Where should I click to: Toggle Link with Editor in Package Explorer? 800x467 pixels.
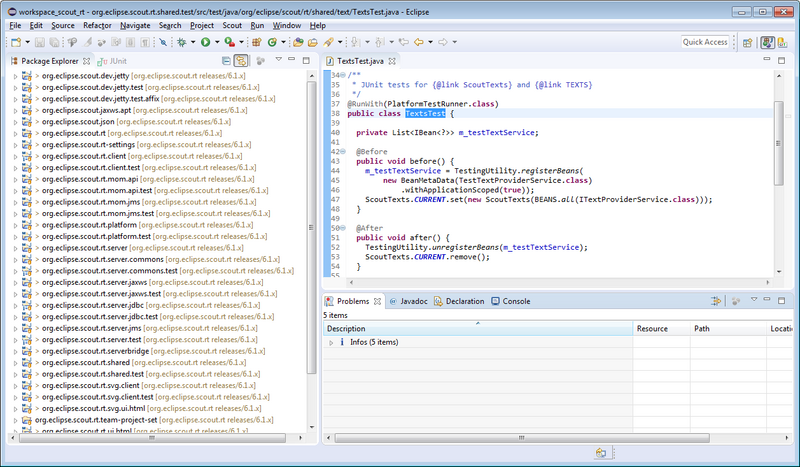pos(241,61)
